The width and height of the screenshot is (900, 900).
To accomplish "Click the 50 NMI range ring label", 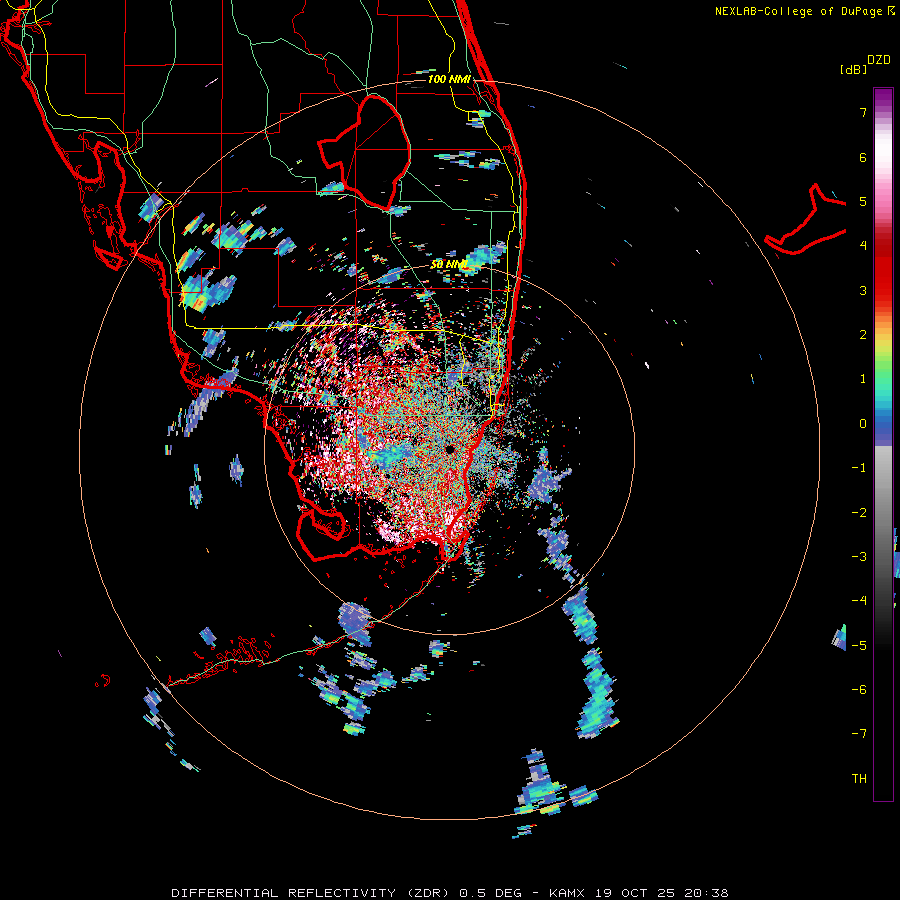I will click(449, 265).
